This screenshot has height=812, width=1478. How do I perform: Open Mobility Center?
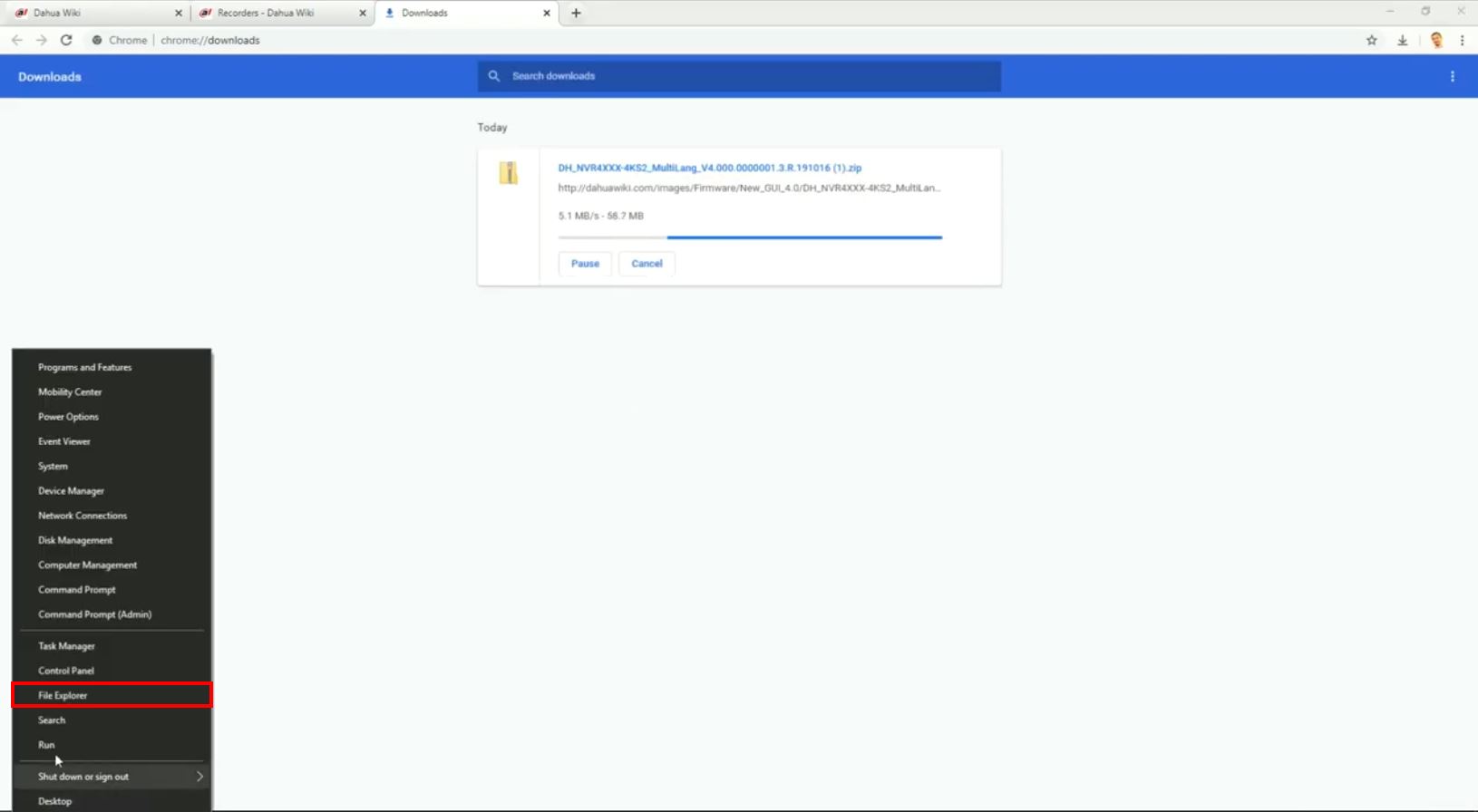click(x=112, y=391)
